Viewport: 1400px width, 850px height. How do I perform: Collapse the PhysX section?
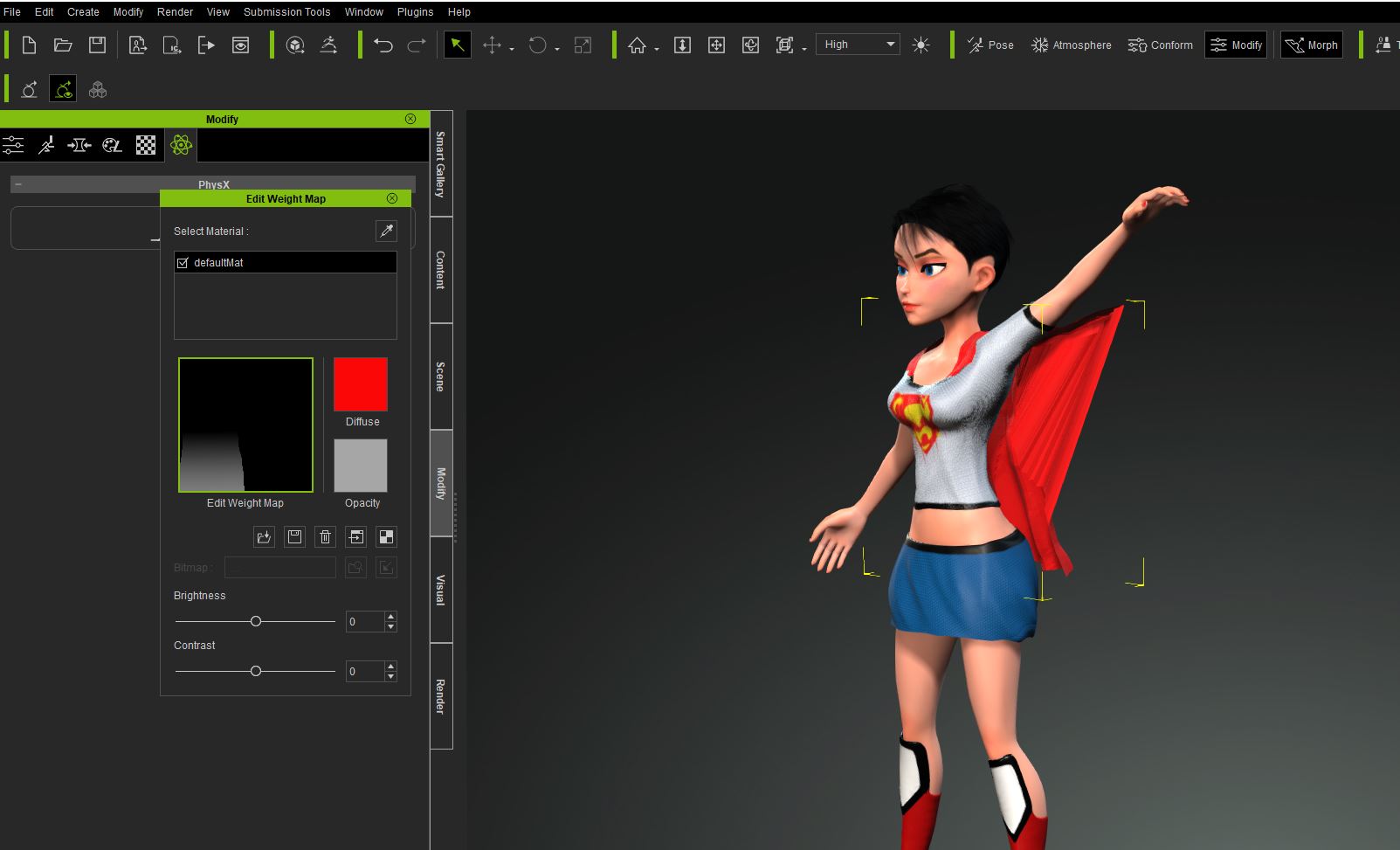click(18, 184)
